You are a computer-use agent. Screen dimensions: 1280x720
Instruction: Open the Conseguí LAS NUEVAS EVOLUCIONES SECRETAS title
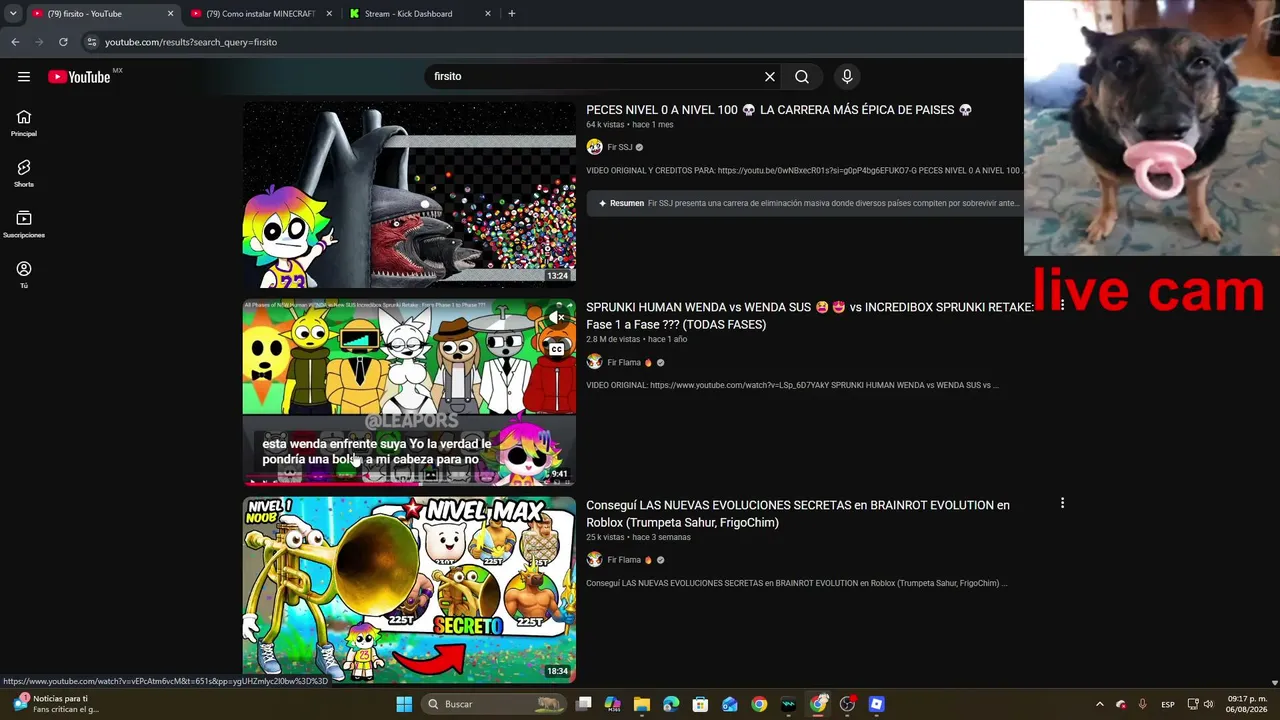[x=798, y=514]
